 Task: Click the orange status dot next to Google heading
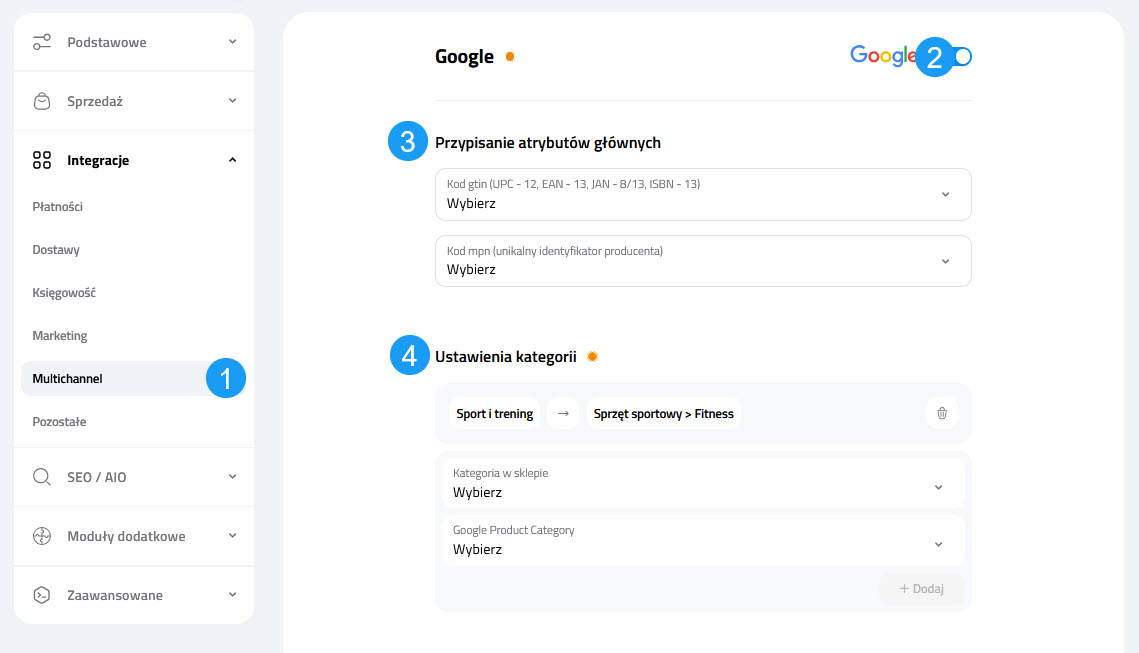coord(510,57)
